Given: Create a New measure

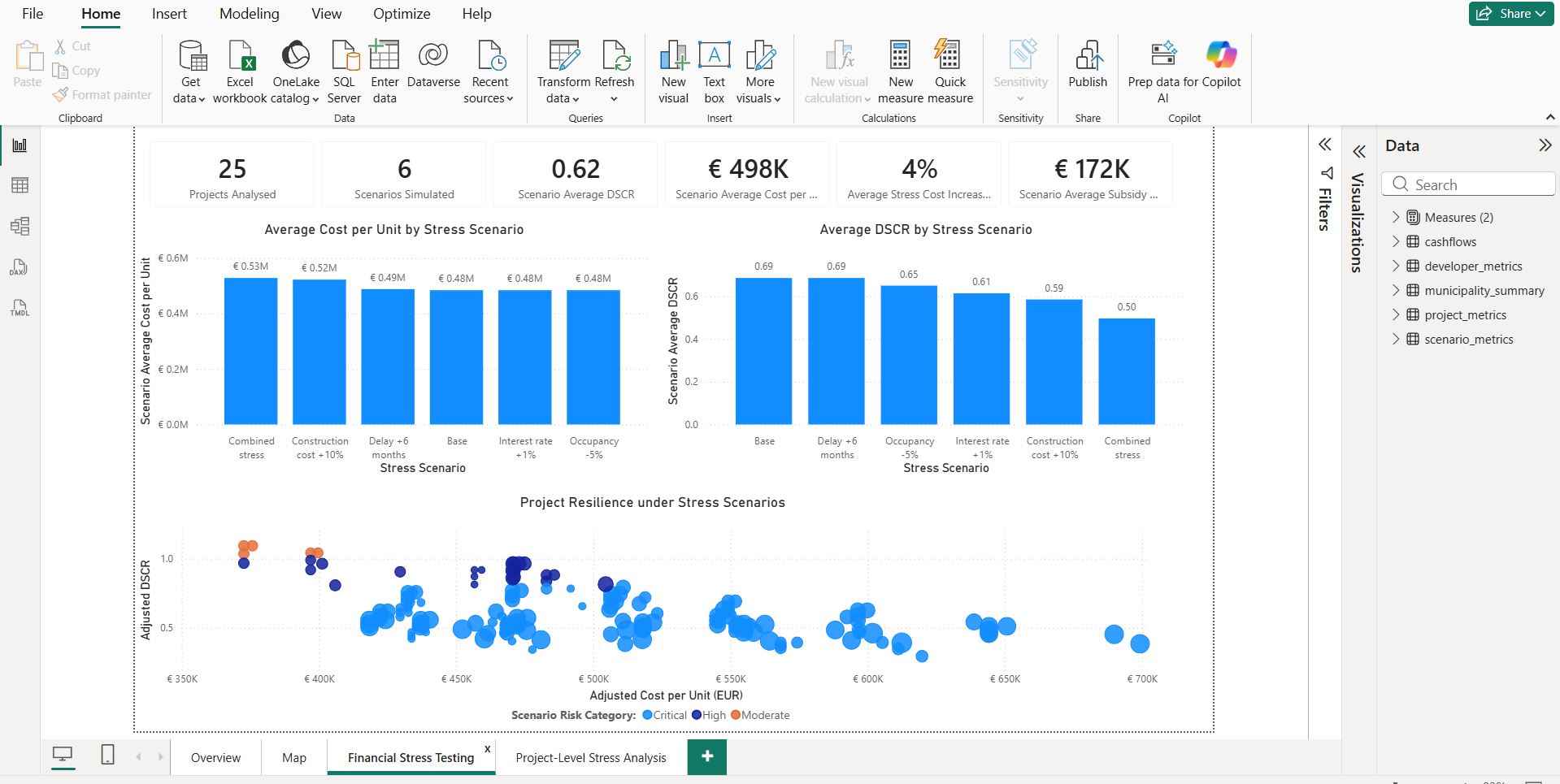Looking at the screenshot, I should [x=900, y=72].
